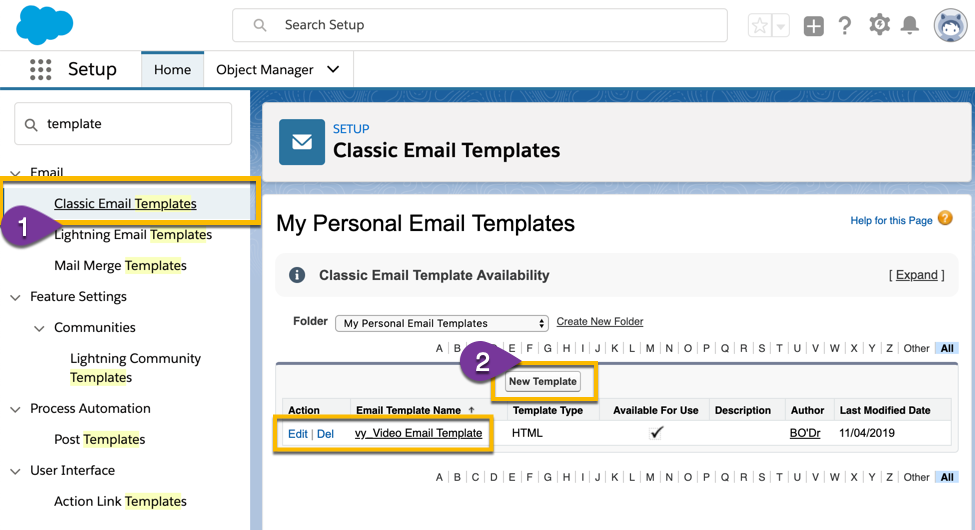Screen dimensions: 975x530
Task: Delete the vy_Video Email Template
Action: (325, 434)
